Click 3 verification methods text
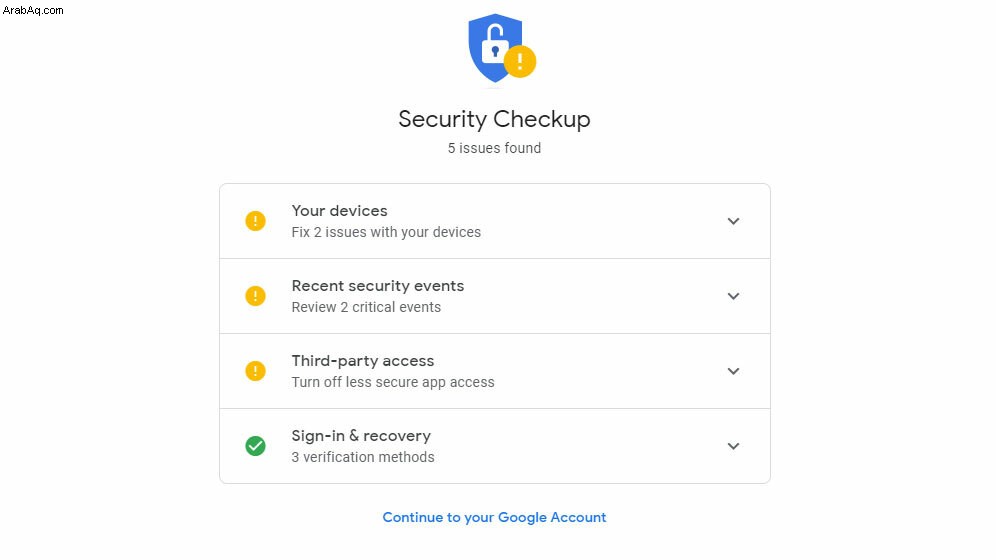This screenshot has width=996, height=560. [x=363, y=457]
